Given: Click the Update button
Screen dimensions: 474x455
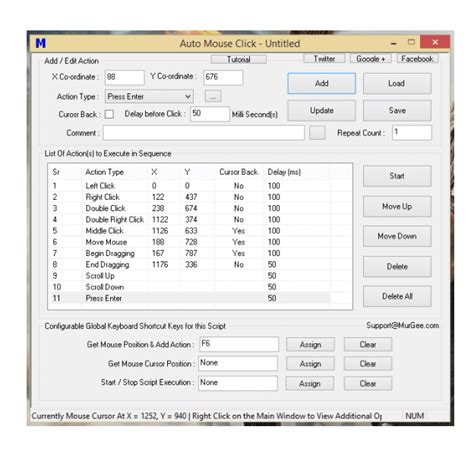Looking at the screenshot, I should 322,110.
